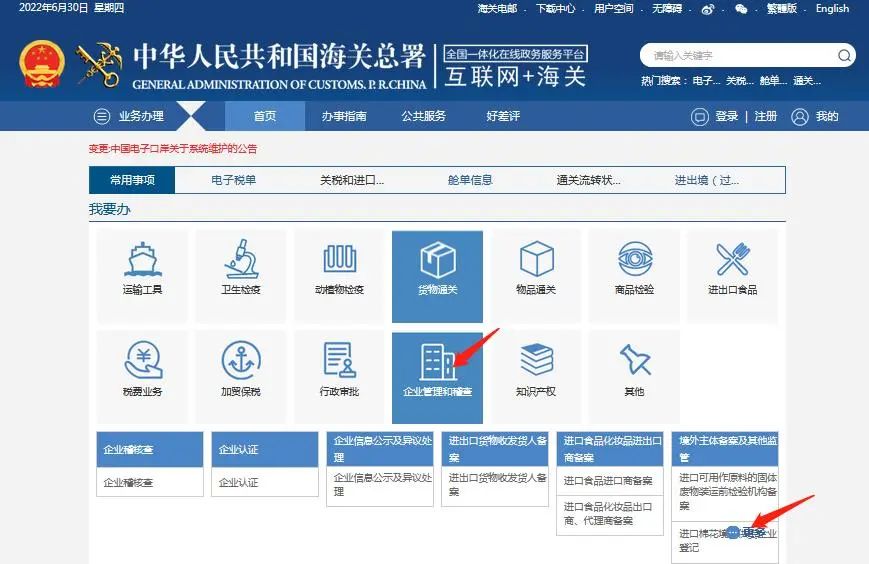
Task: Switch to the 电子税单 tab
Action: coord(233,180)
